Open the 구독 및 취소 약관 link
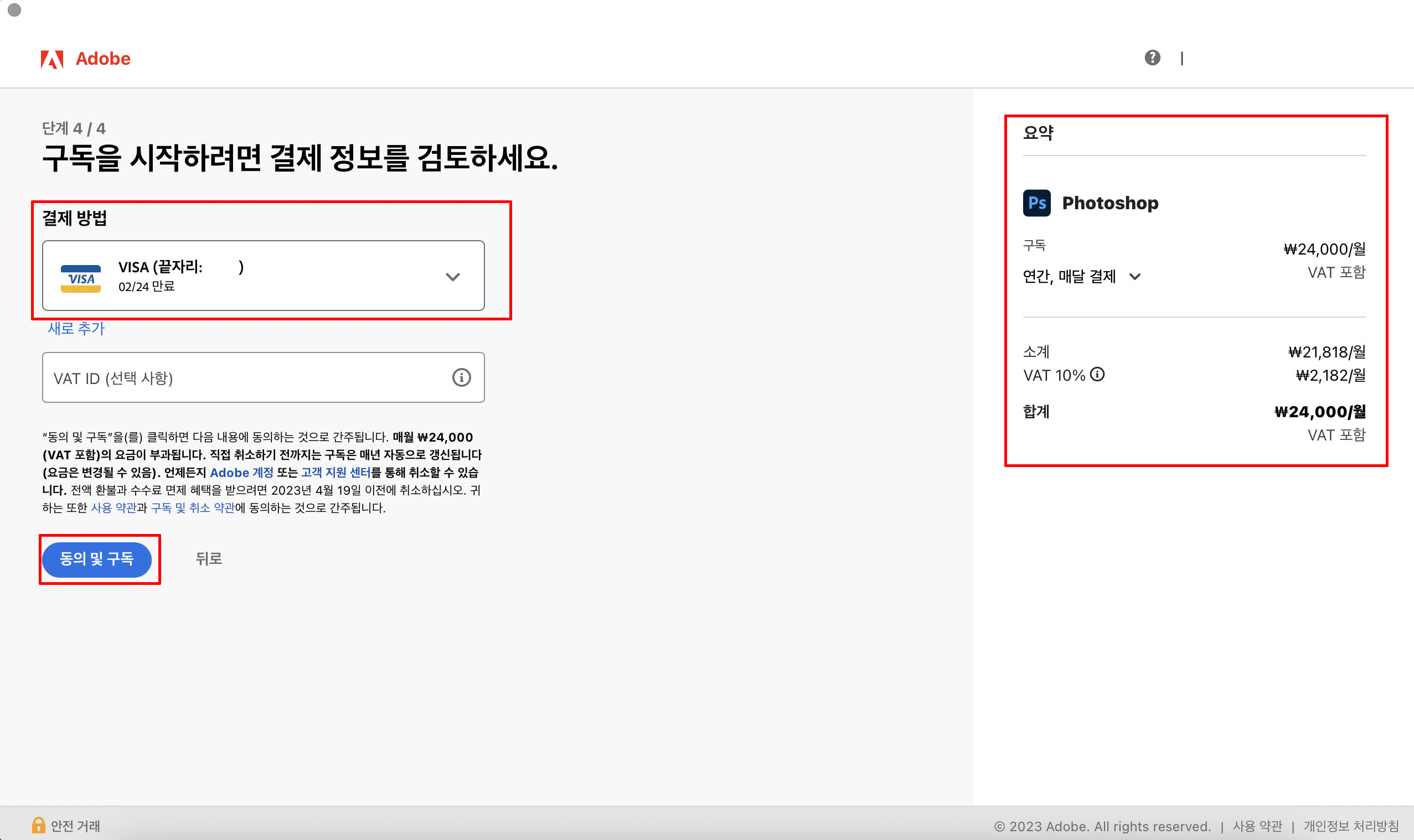 coord(193,508)
